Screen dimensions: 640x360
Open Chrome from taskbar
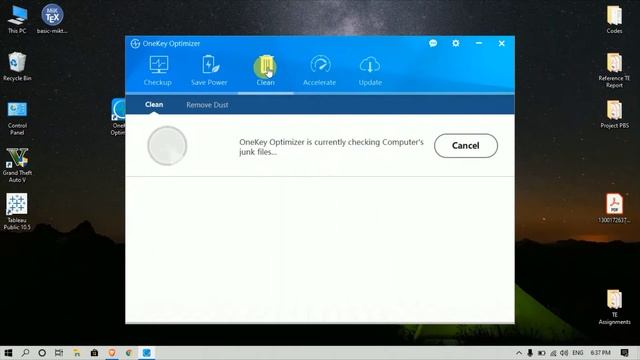click(129, 353)
